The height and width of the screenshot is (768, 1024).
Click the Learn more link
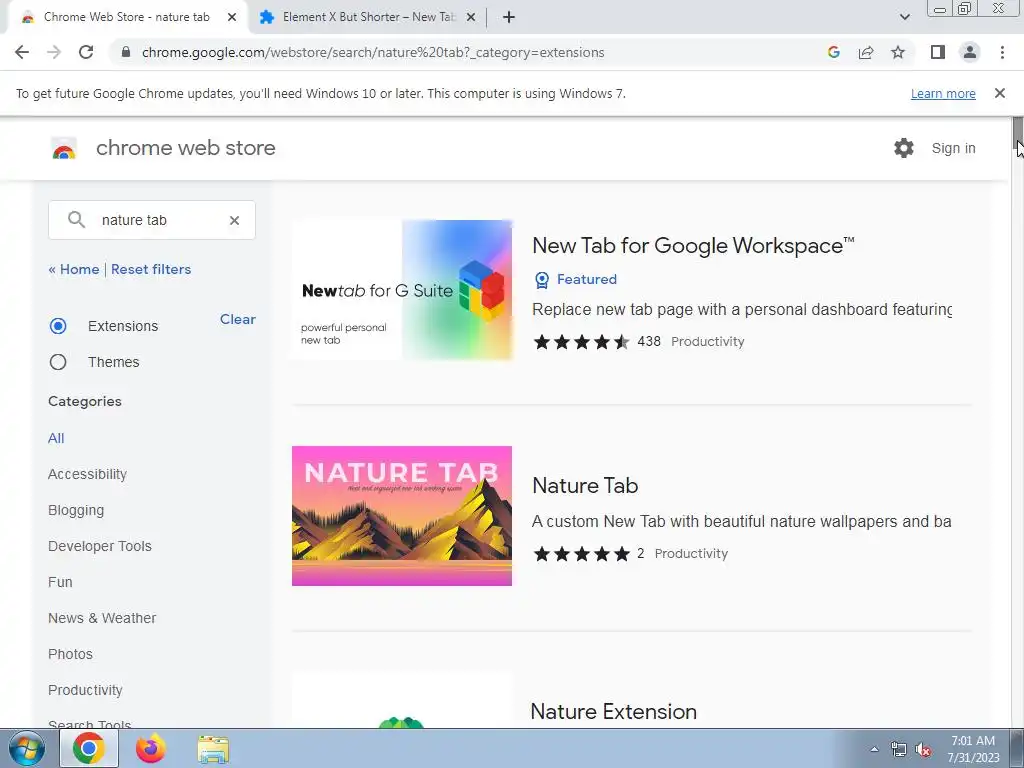[x=943, y=93]
